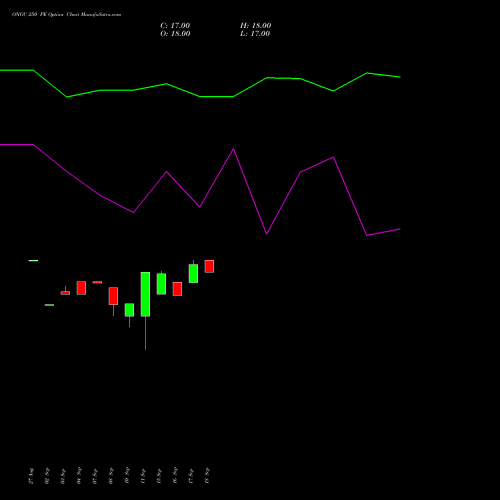Click the flat green dash candle for 02 Sep

coord(49,305)
